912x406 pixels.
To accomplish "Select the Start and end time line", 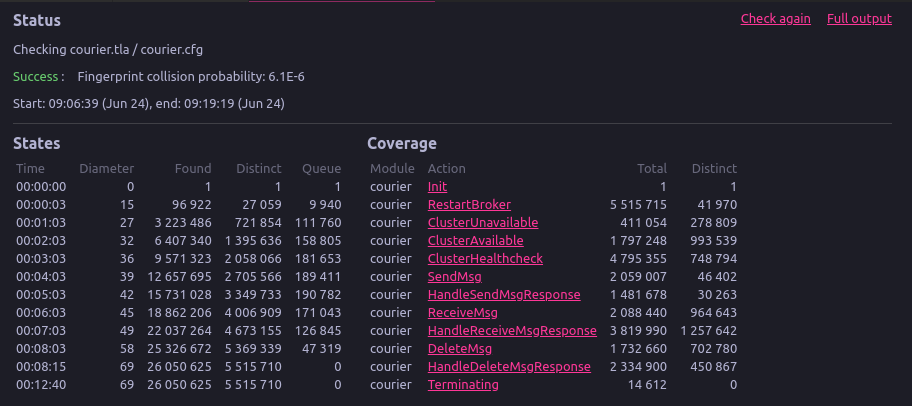I will click(149, 104).
